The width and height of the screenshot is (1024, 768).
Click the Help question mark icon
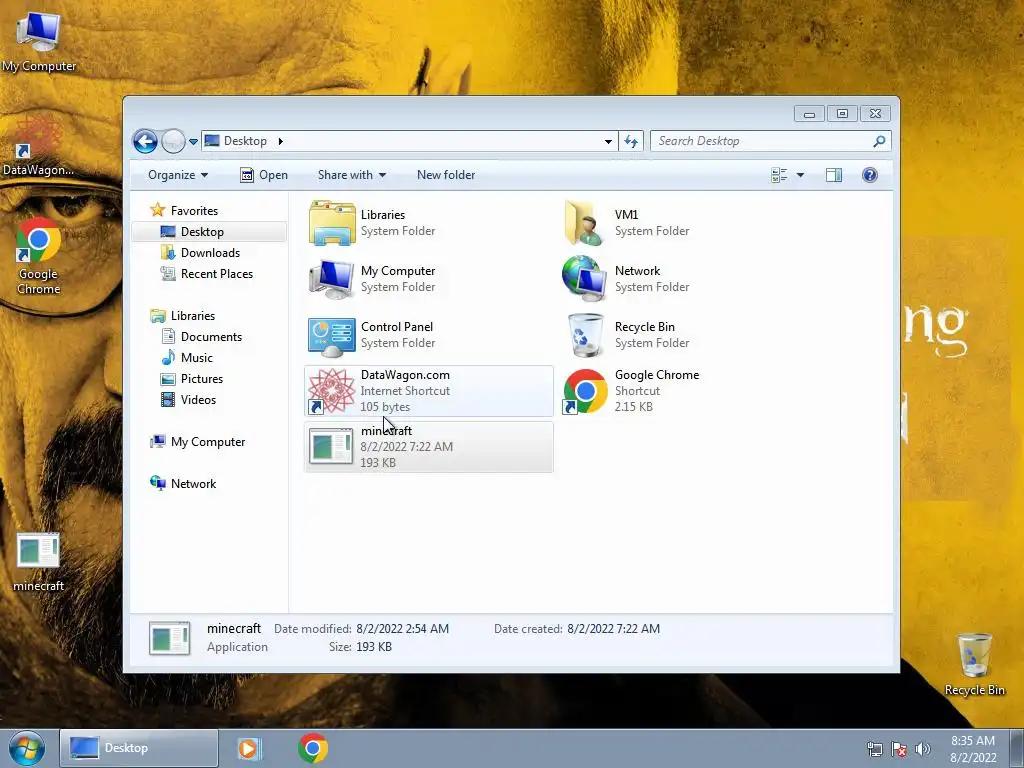[x=869, y=175]
